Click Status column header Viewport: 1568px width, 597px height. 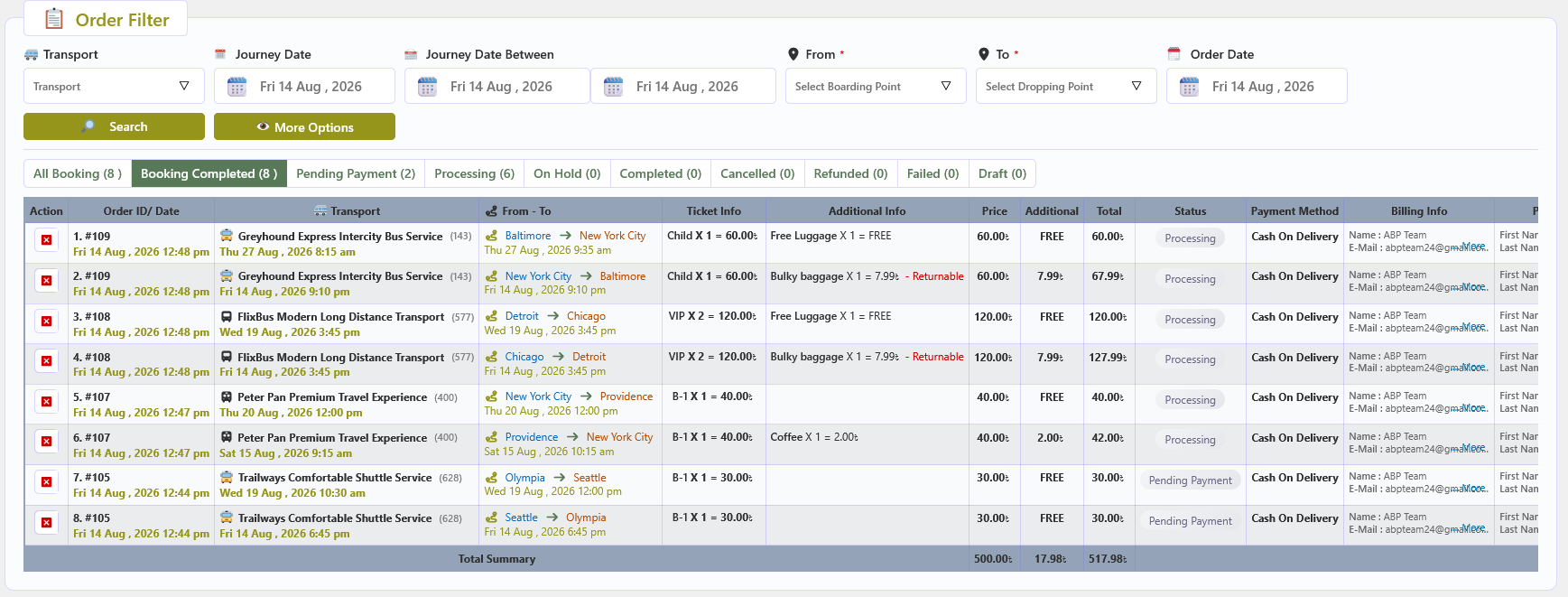[1190, 211]
